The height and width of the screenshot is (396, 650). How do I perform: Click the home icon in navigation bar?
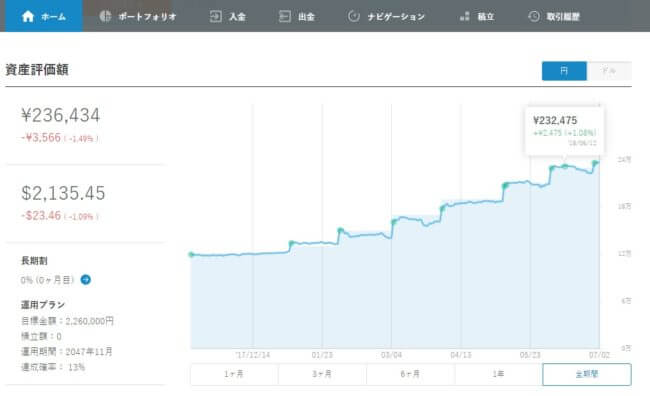point(28,16)
